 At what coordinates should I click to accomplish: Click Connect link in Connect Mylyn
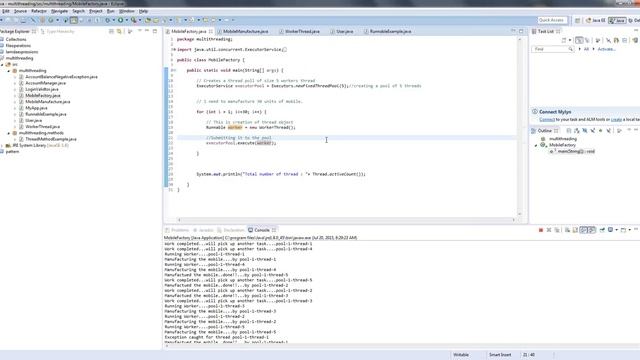(x=547, y=120)
